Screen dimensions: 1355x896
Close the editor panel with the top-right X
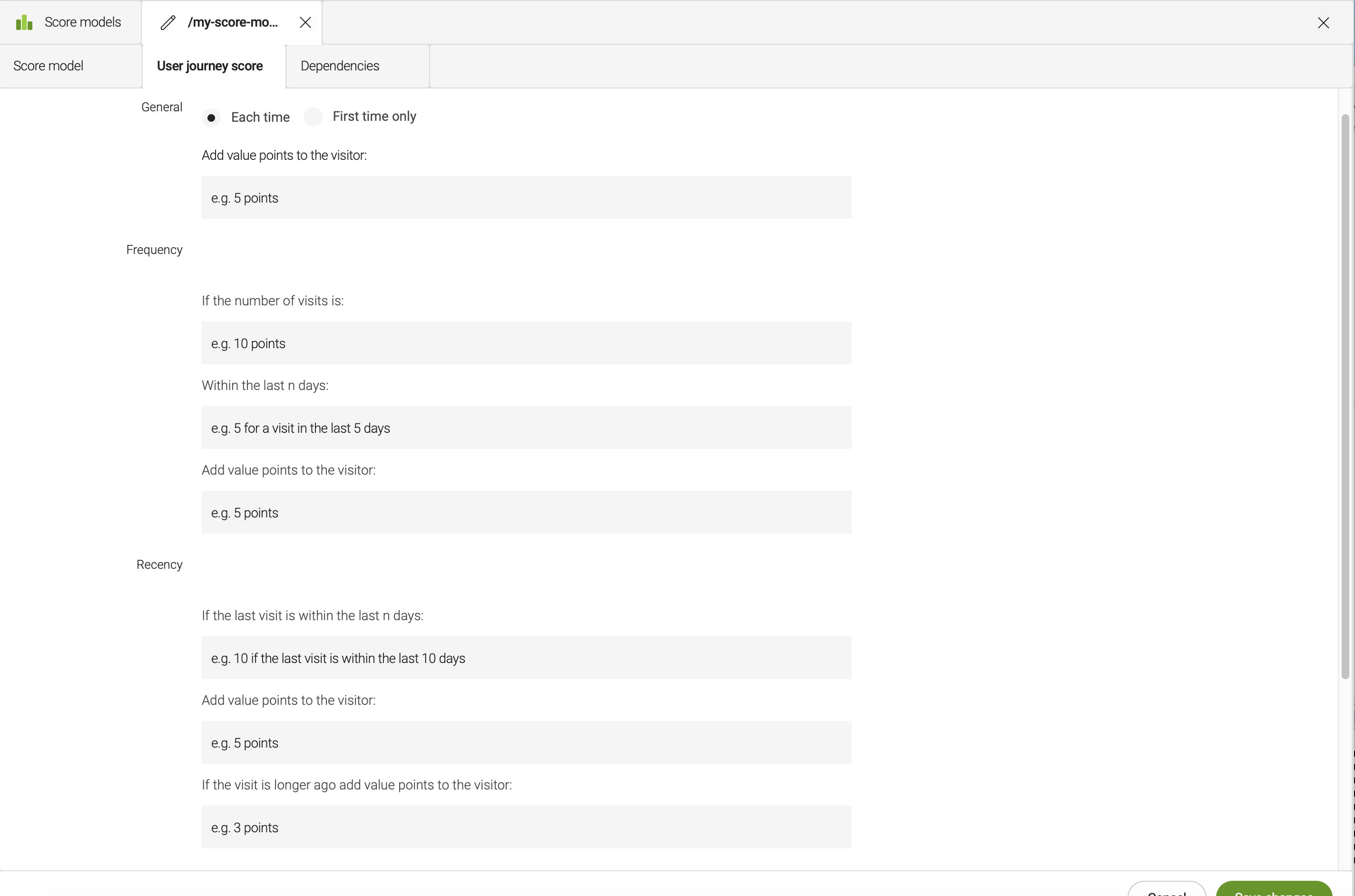tap(1323, 23)
